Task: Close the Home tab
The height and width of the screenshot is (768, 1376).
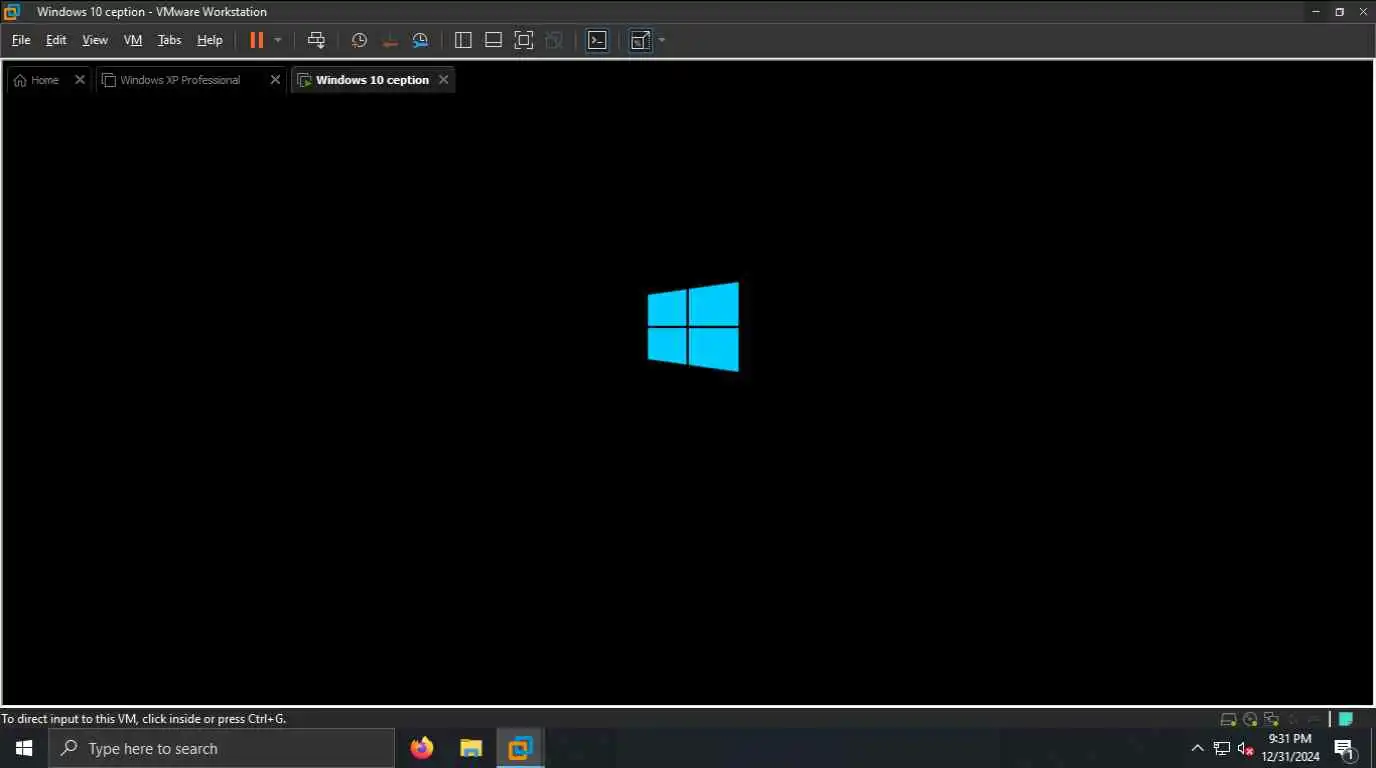Action: (x=80, y=80)
